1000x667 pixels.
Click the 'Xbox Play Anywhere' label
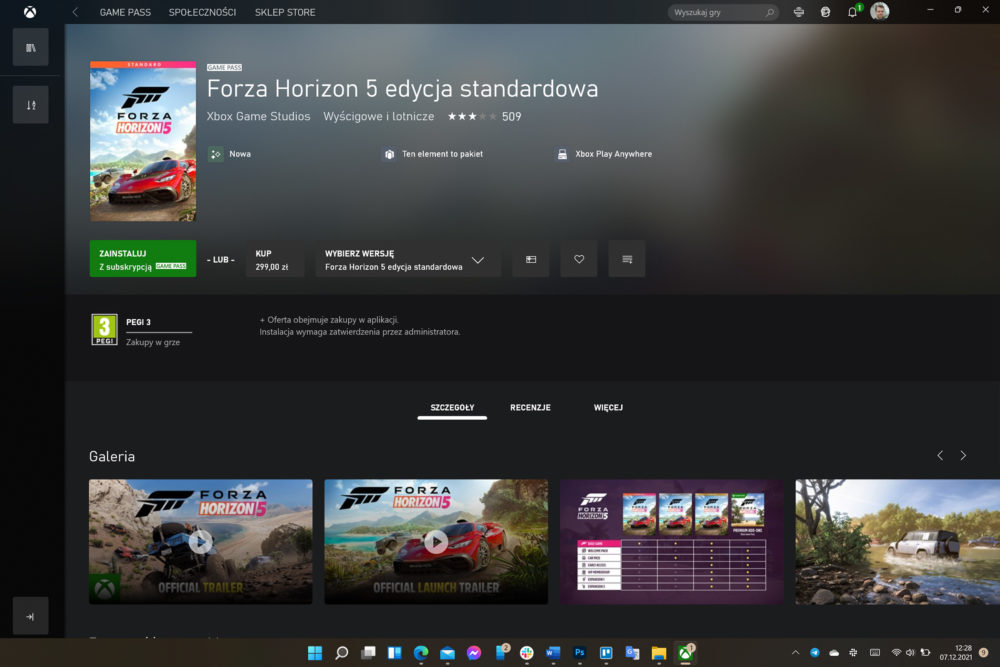pyautogui.click(x=614, y=154)
